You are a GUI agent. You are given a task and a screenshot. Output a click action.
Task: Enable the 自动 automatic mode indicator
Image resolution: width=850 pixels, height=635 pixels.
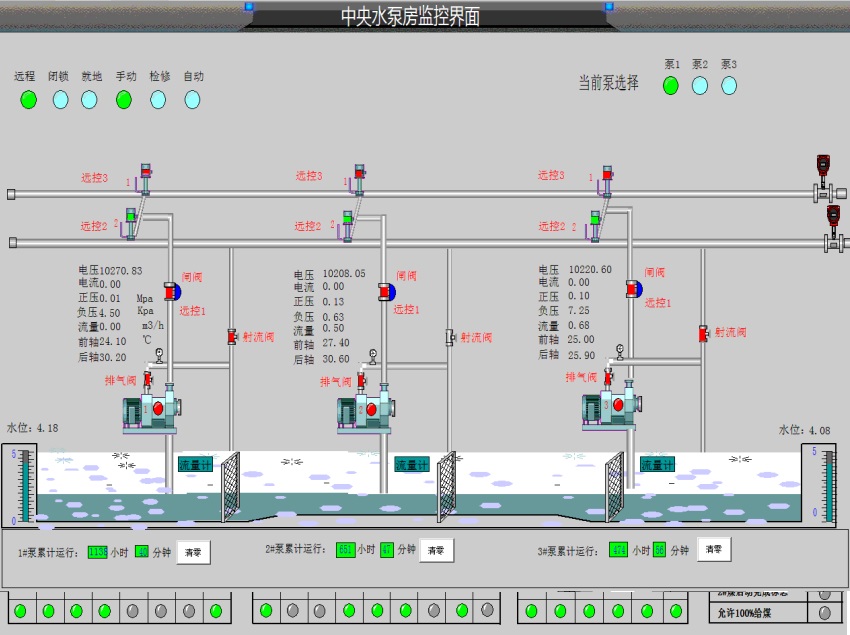191,99
